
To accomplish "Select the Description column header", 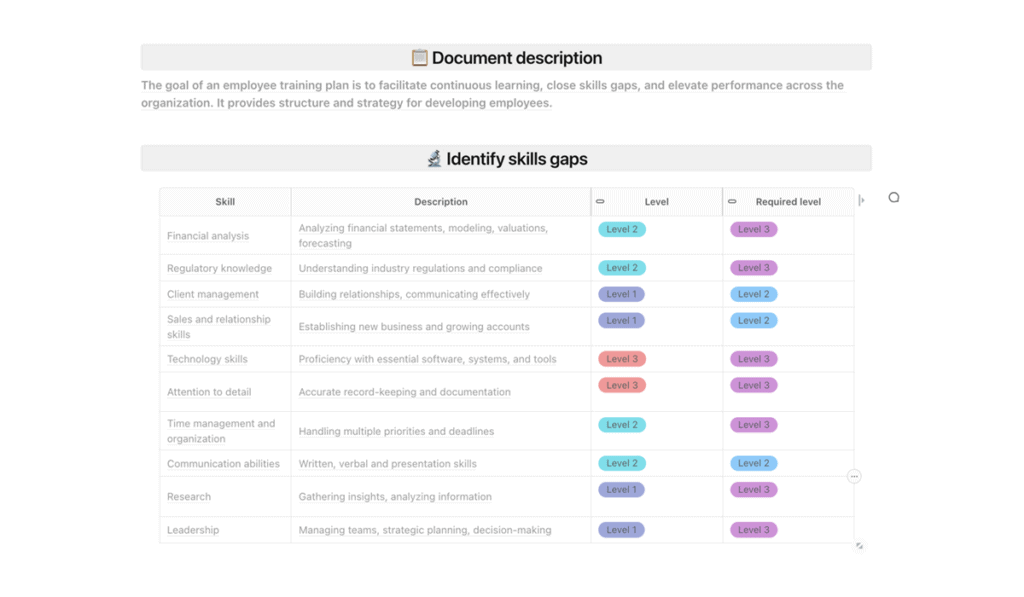I will (x=441, y=202).
